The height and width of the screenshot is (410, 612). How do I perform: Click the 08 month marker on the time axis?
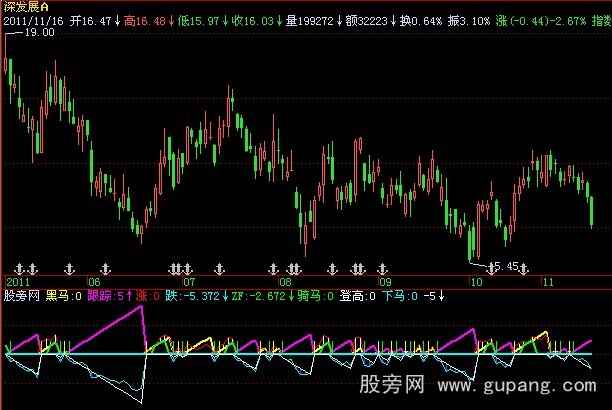point(285,282)
